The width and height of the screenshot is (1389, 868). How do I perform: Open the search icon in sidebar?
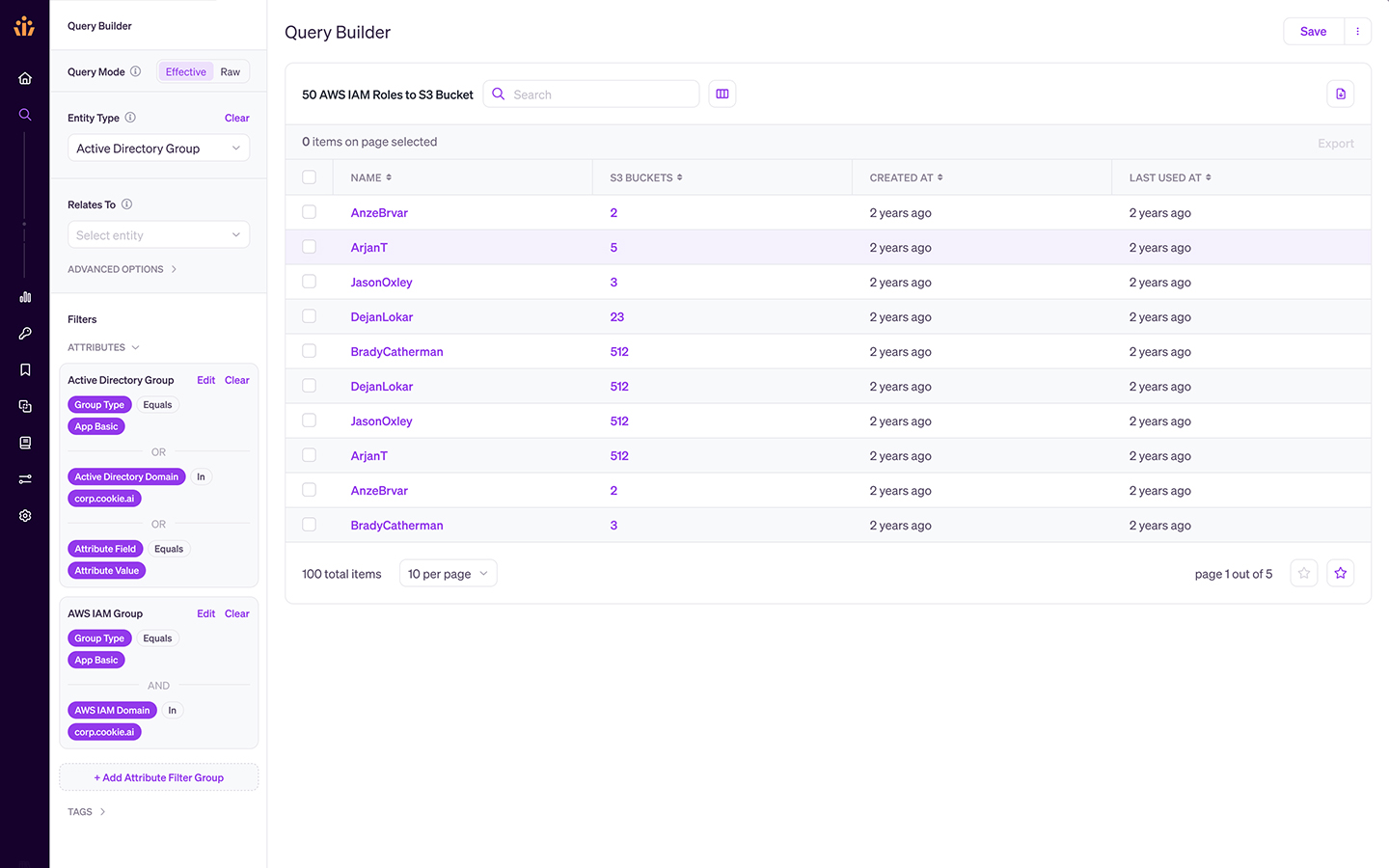point(25,115)
